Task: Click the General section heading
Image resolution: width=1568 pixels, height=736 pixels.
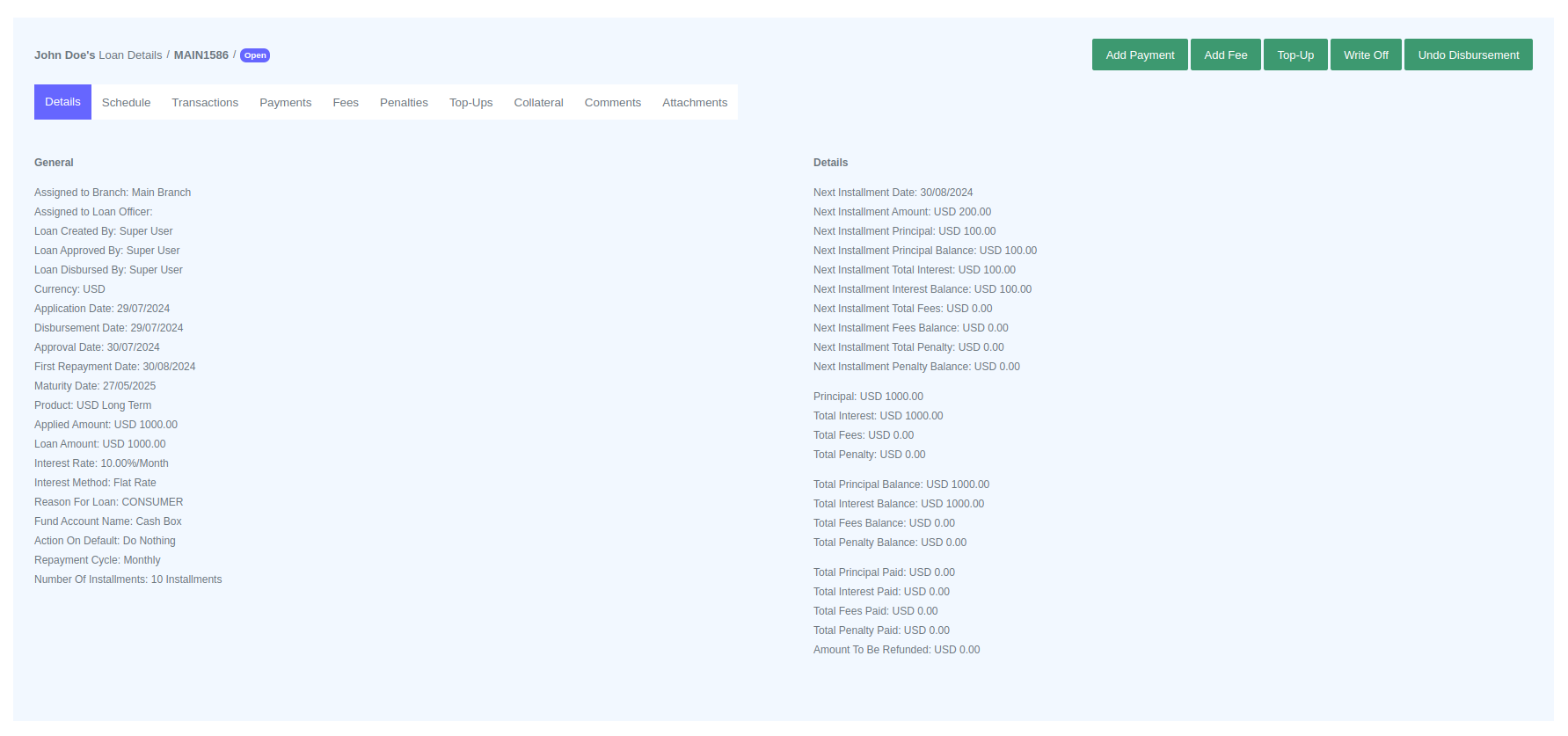Action: pos(54,163)
